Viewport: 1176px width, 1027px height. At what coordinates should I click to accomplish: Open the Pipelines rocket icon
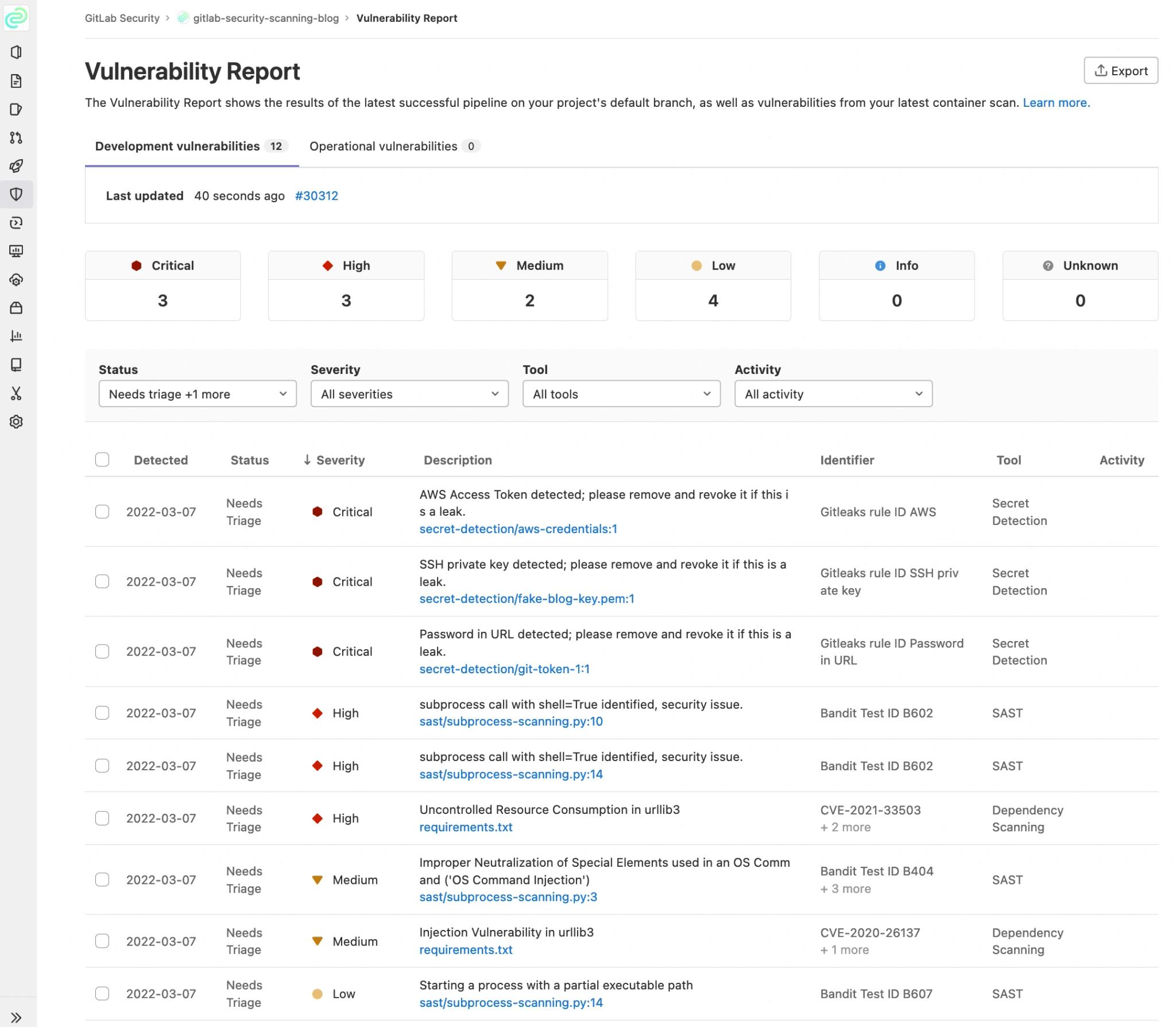point(17,167)
